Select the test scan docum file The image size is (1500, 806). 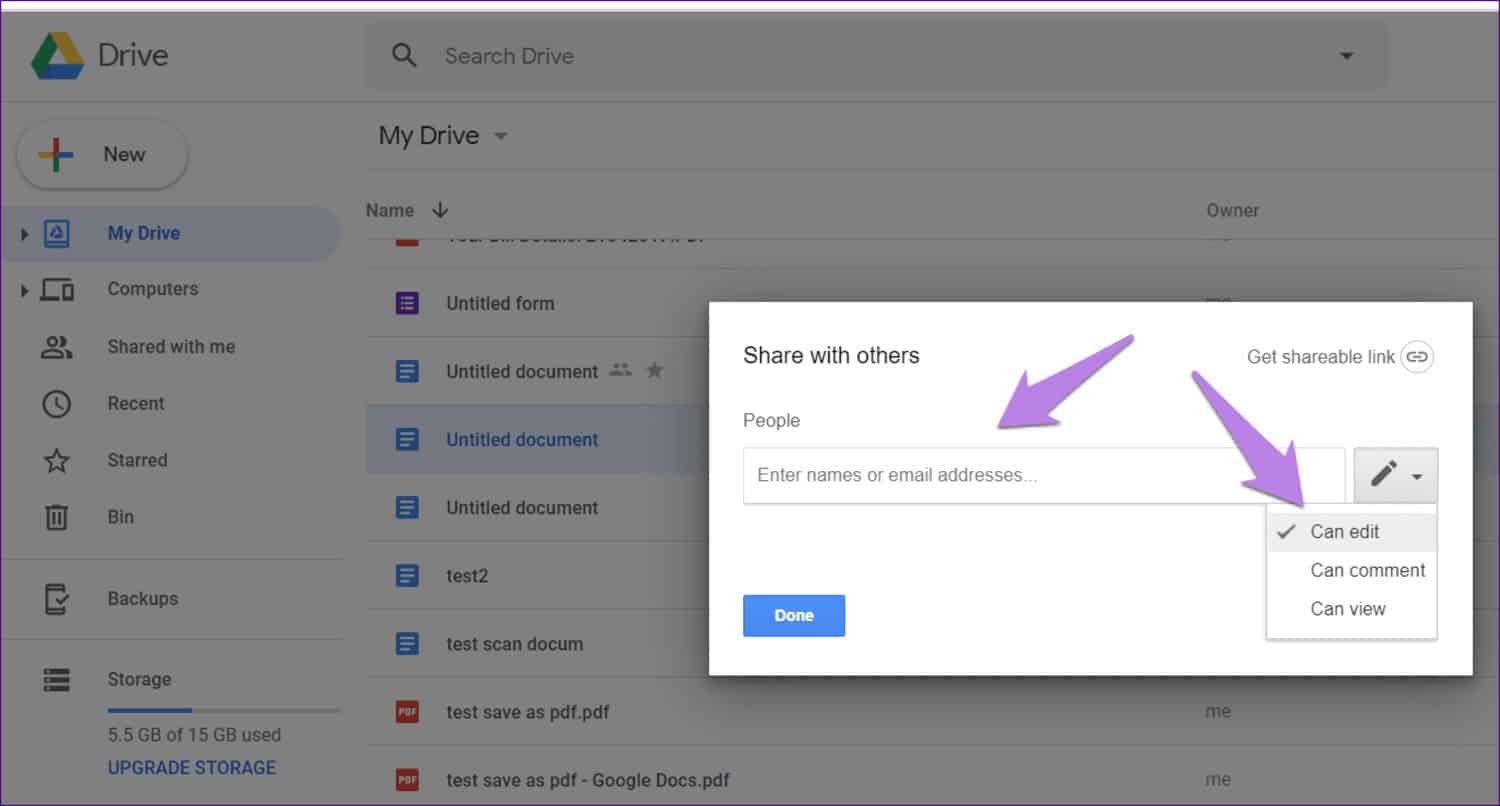click(514, 644)
